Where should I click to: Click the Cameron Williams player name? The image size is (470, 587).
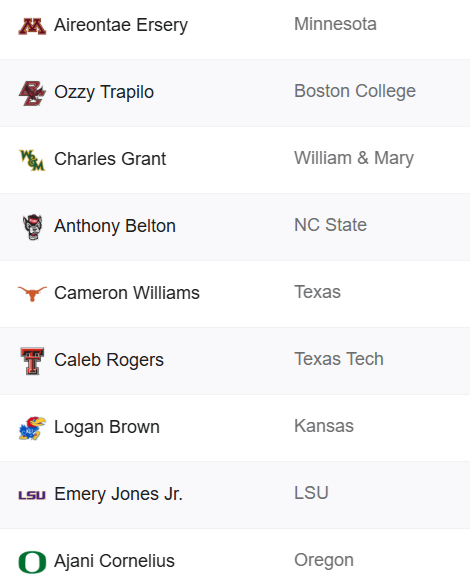click(127, 293)
